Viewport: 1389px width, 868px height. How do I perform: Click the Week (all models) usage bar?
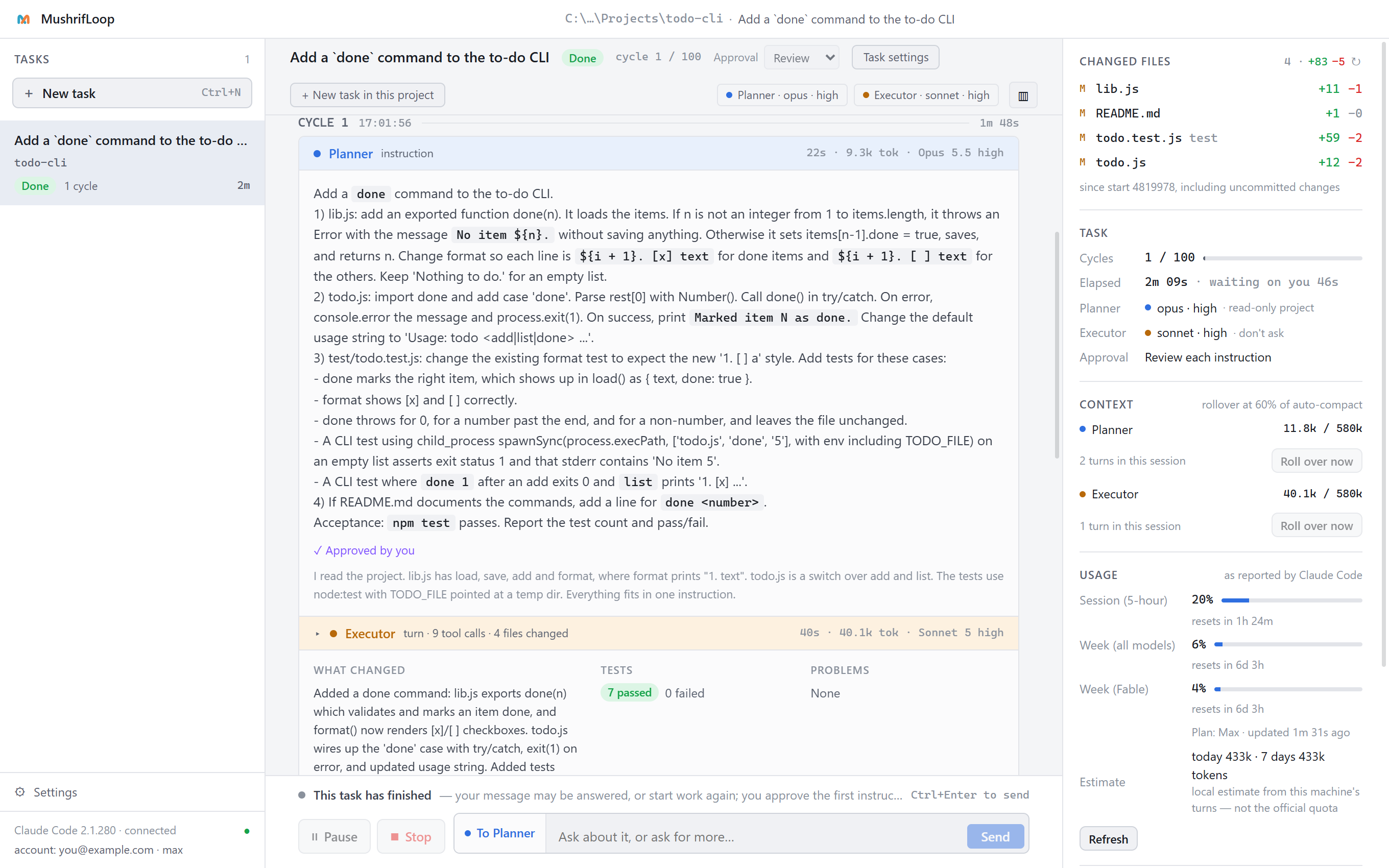pos(1288,645)
